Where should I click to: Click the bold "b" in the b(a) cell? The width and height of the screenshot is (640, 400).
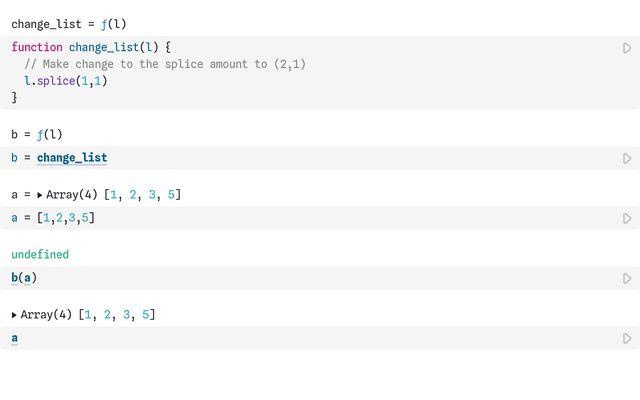click(15, 278)
